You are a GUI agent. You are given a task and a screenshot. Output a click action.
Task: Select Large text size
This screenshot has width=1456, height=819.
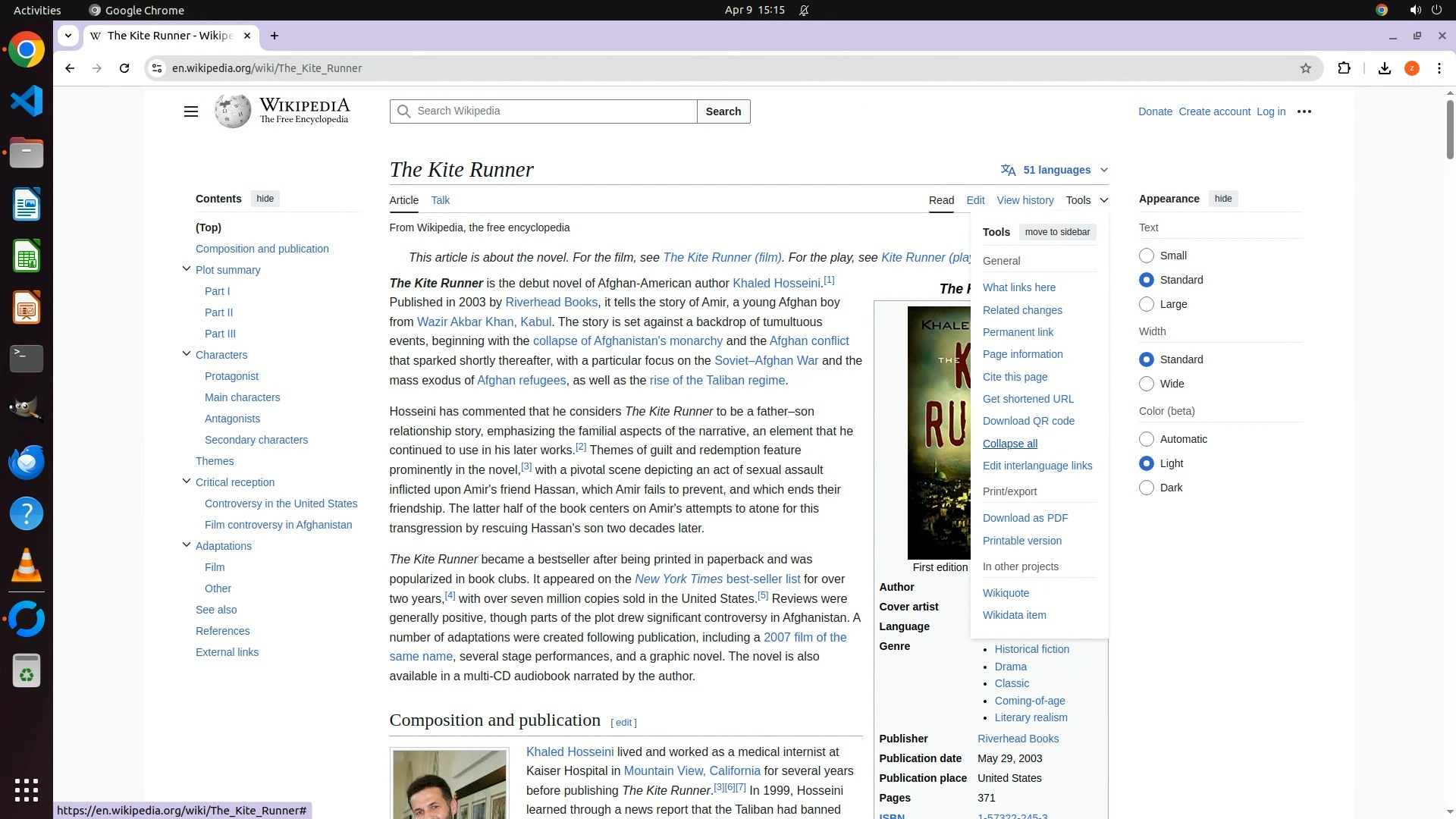1147,304
